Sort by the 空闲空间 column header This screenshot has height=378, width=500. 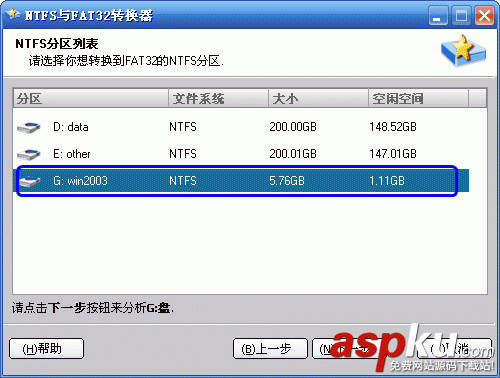click(418, 98)
